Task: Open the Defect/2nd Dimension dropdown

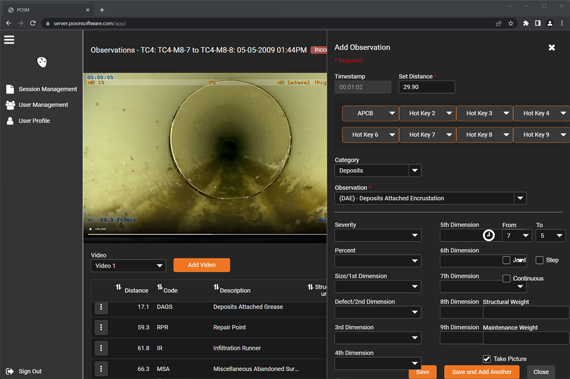Action: click(x=378, y=312)
